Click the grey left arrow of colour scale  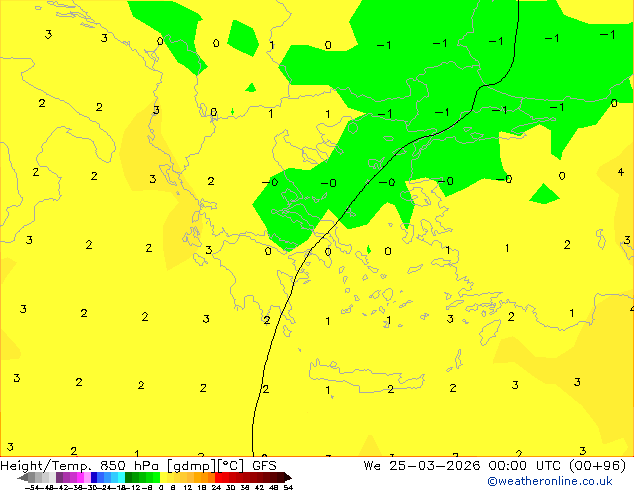pos(23,477)
